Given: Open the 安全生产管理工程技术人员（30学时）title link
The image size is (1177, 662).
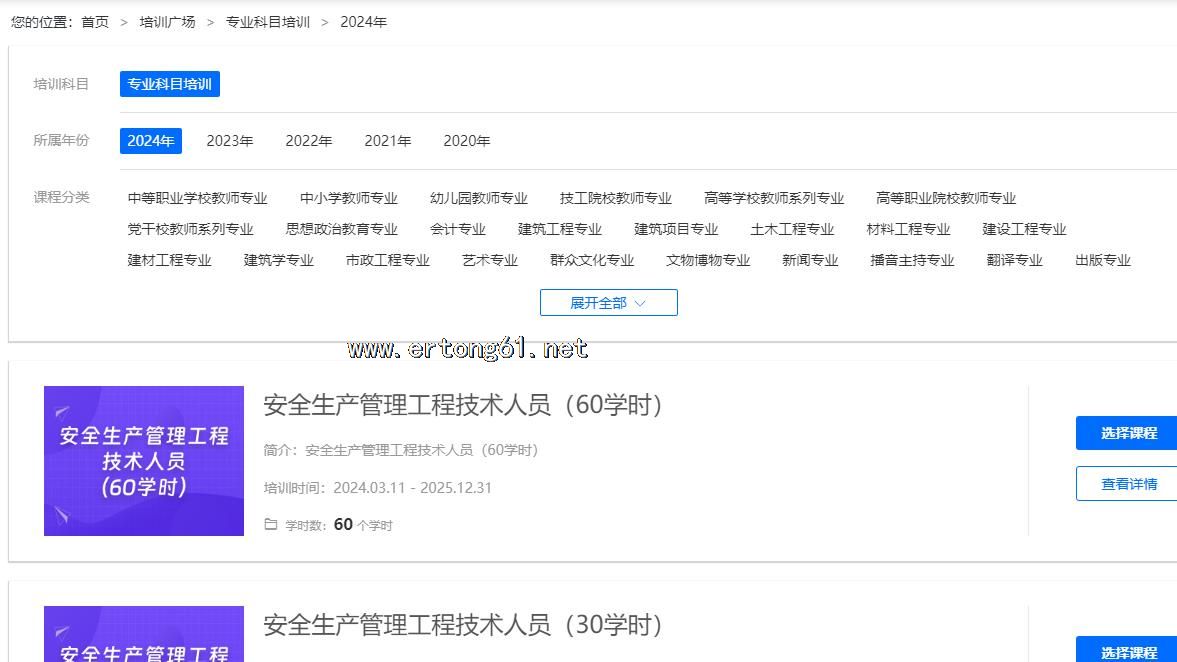Looking at the screenshot, I should (x=464, y=625).
